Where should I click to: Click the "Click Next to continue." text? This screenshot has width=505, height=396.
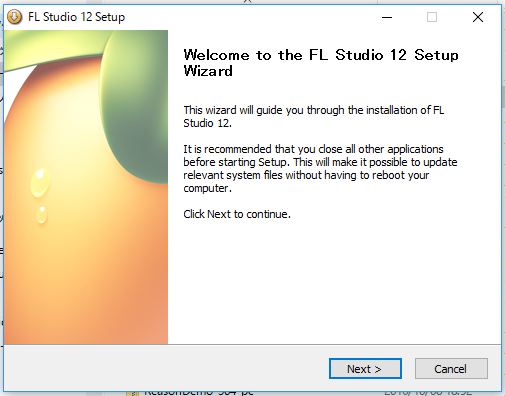[237, 214]
